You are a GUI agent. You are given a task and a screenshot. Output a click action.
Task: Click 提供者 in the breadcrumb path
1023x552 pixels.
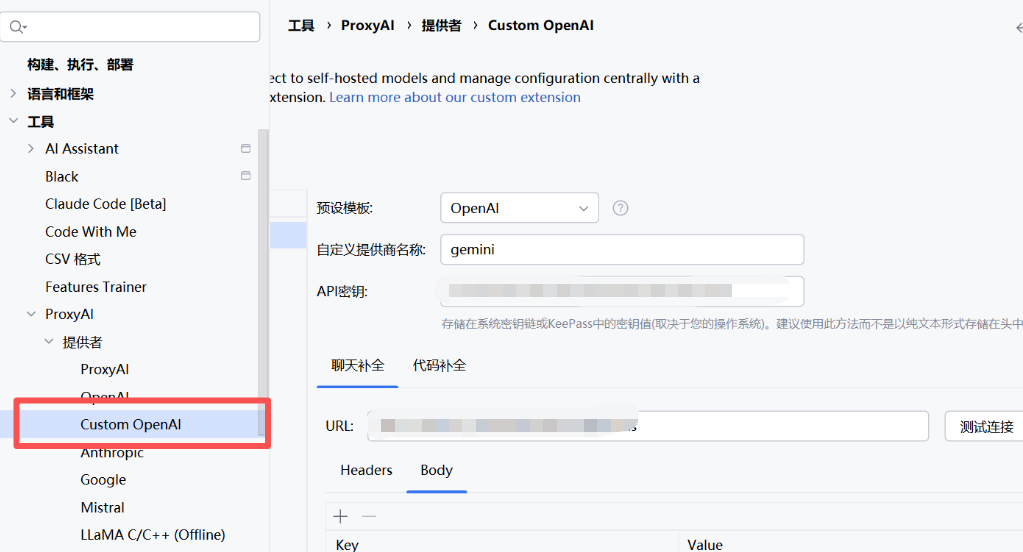441,25
